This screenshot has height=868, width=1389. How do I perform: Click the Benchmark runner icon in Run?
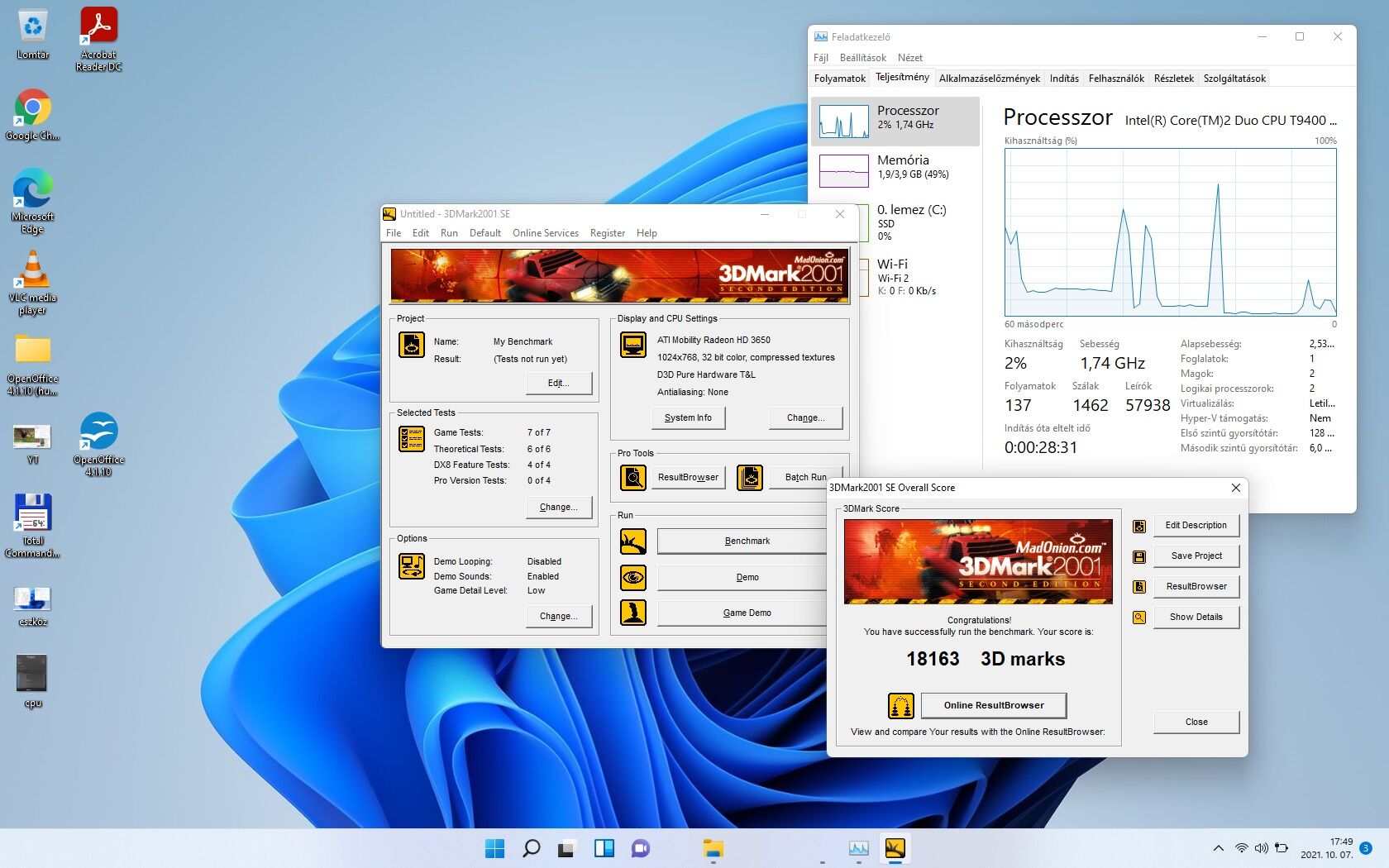(633, 541)
